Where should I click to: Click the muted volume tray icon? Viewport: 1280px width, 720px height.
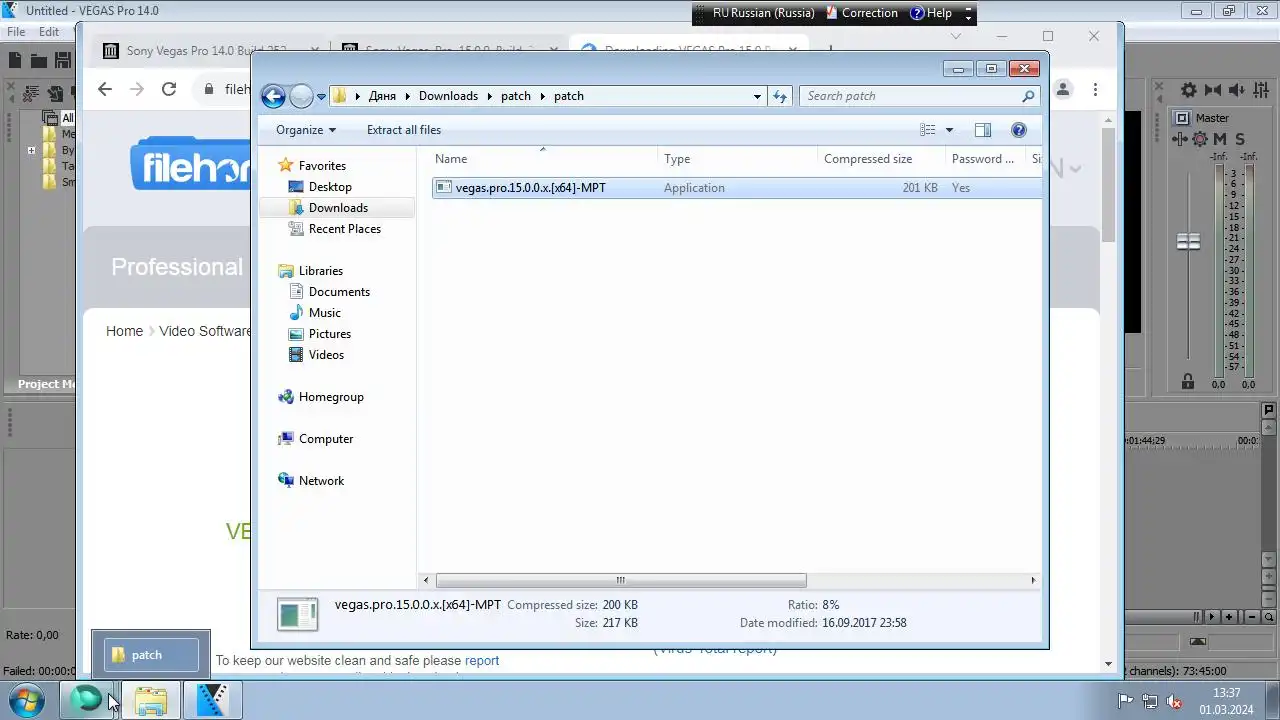pyautogui.click(x=1175, y=701)
